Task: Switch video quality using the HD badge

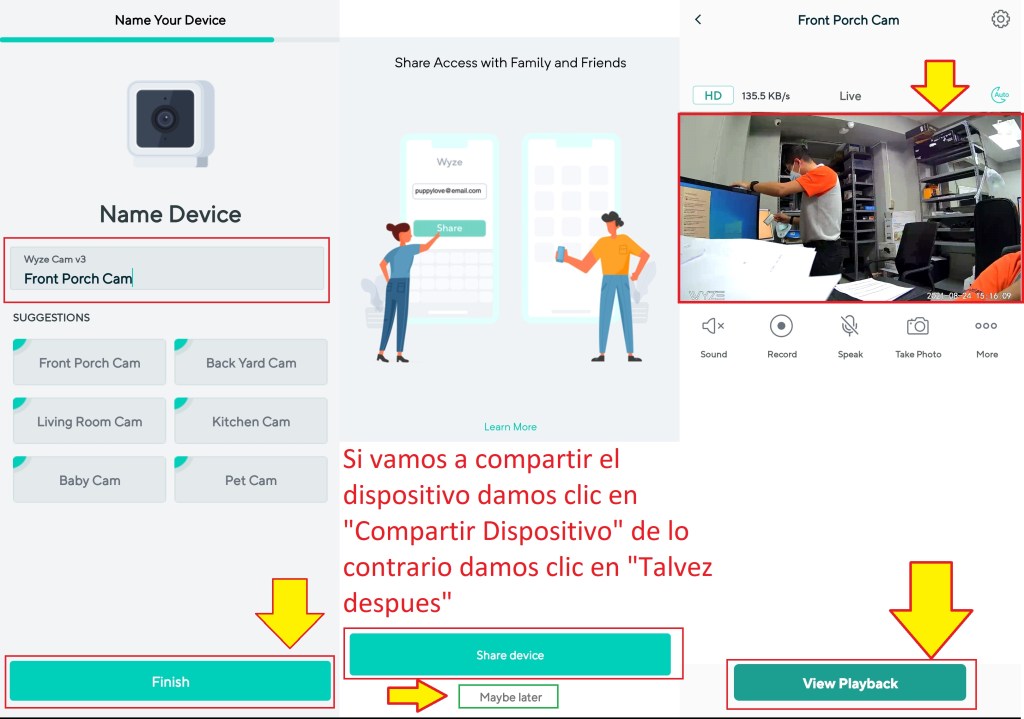Action: 713,96
